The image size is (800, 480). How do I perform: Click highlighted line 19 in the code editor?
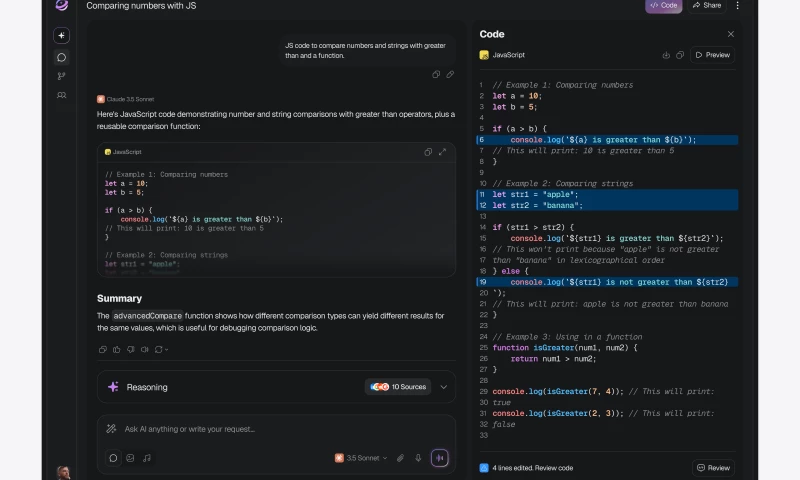pyautogui.click(x=607, y=282)
